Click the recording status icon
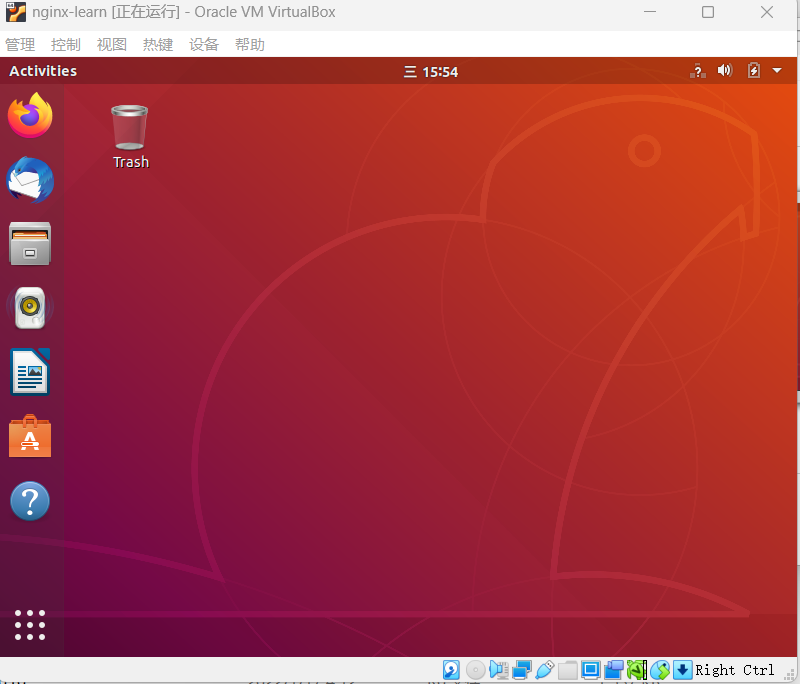Image resolution: width=800 pixels, height=684 pixels. (614, 670)
